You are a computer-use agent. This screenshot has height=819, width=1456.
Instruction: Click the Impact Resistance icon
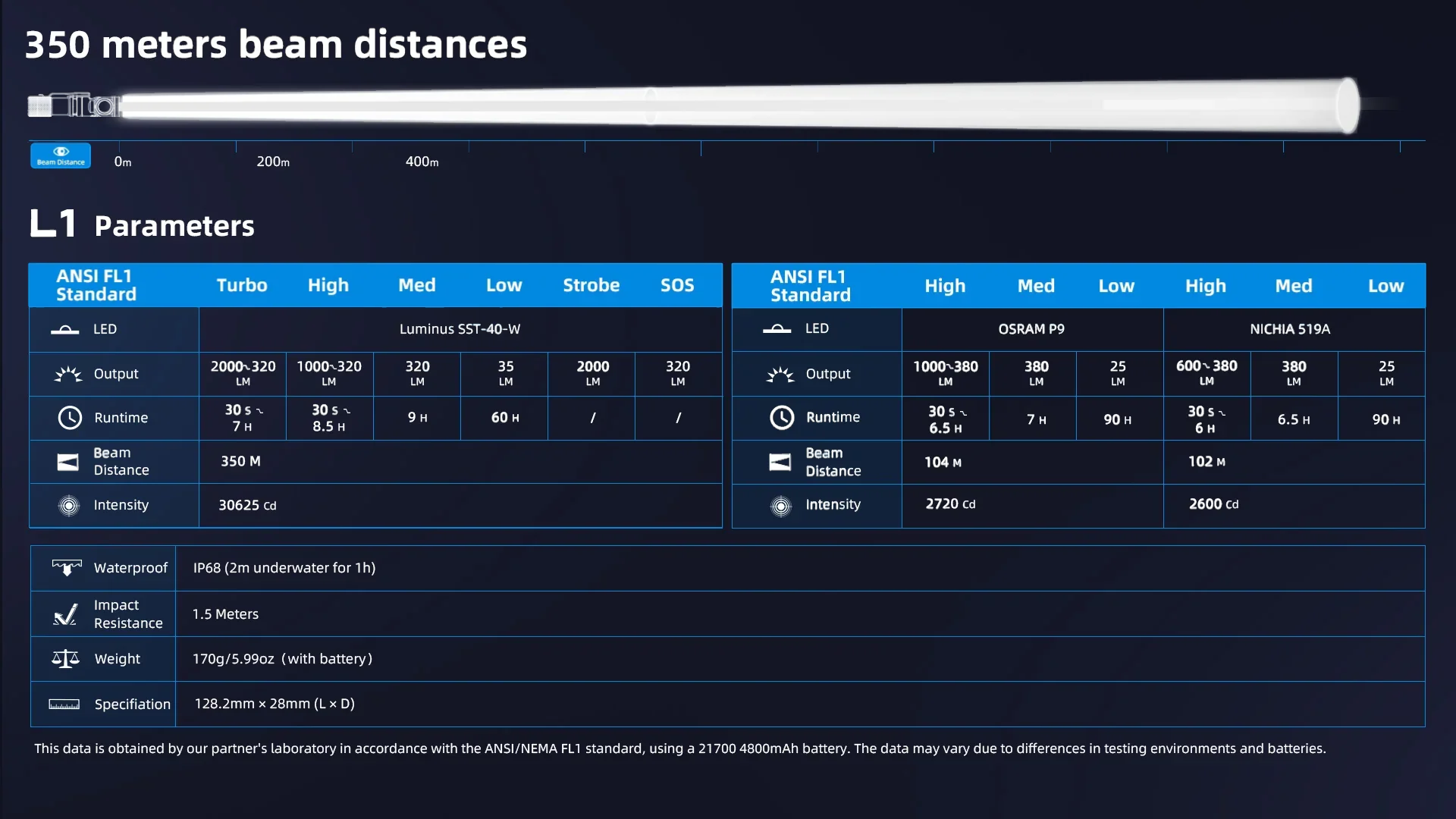point(65,614)
